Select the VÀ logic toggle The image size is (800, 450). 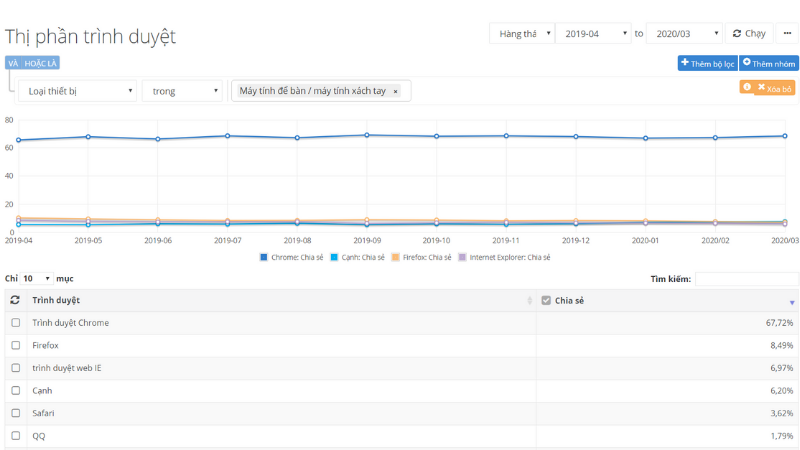13,63
